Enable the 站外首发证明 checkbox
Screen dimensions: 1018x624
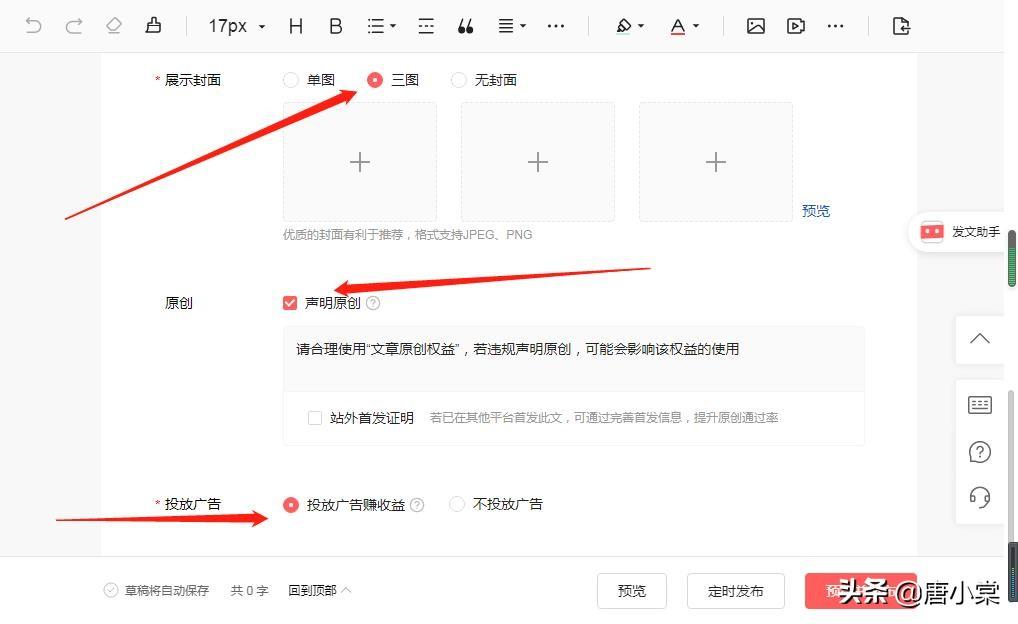coord(315,418)
